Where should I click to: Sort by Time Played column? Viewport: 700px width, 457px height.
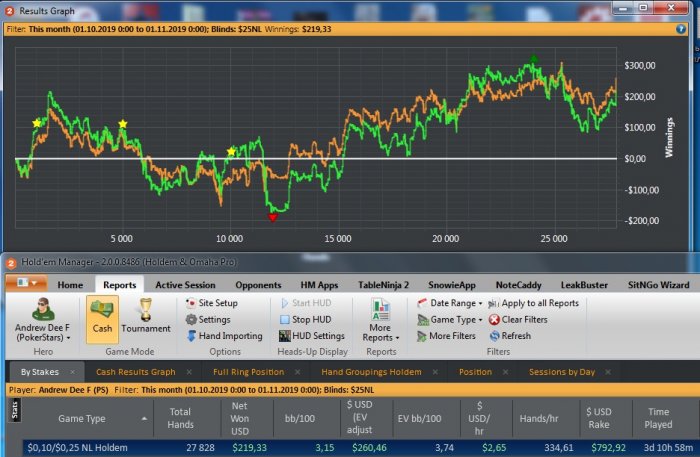point(658,418)
